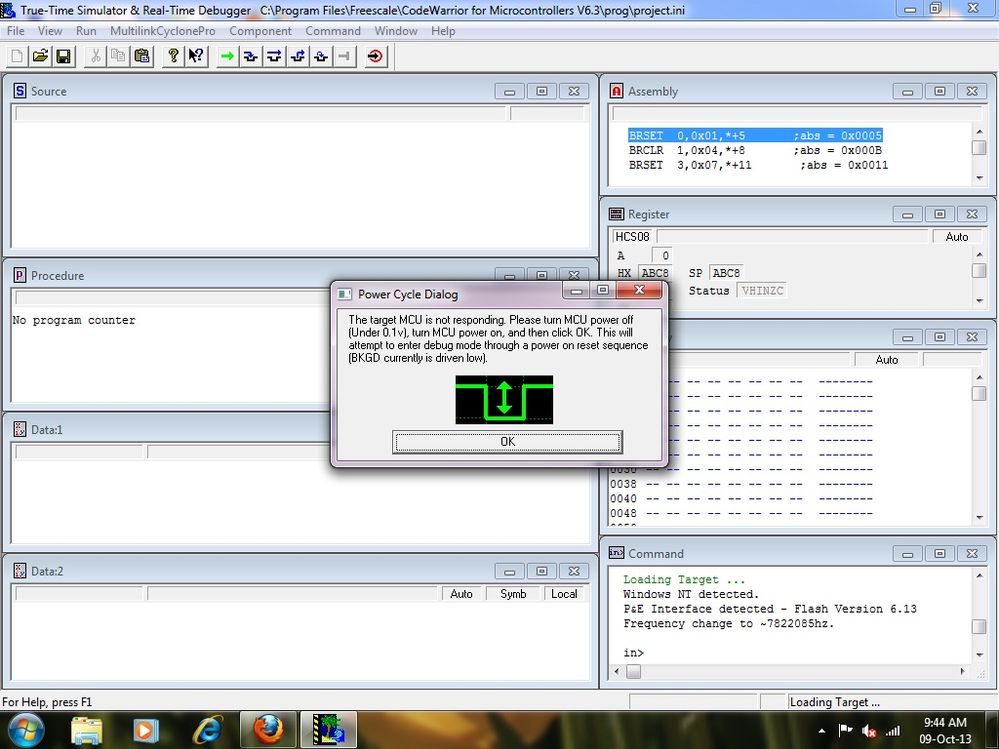Open Firefox from taskbar
Screen dimensions: 999x749
point(268,730)
